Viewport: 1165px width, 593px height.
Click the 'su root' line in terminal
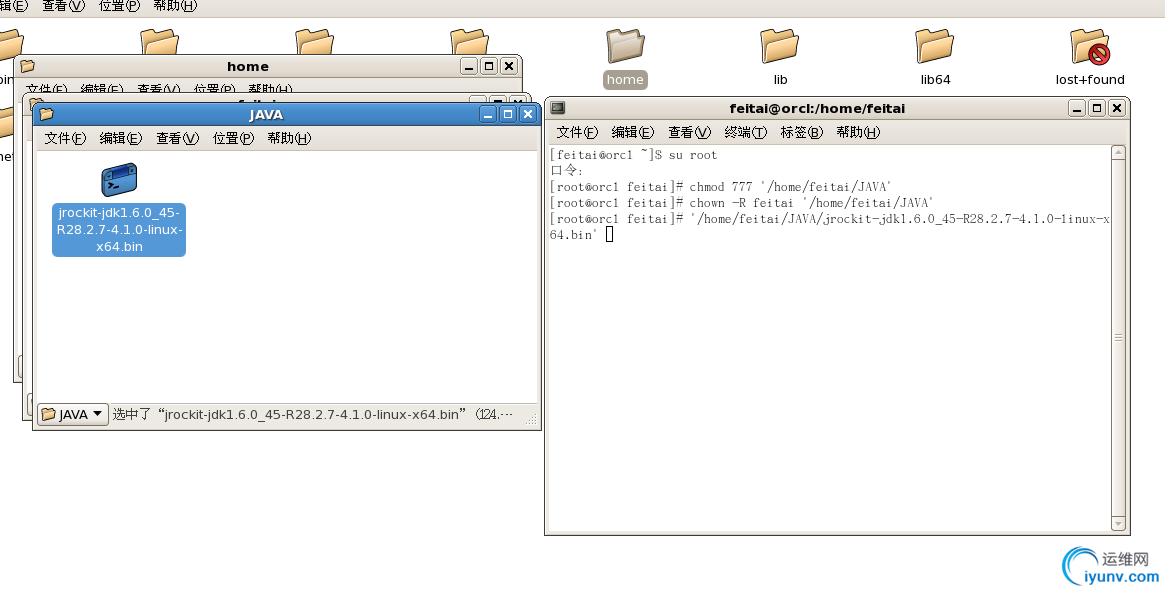[634, 155]
